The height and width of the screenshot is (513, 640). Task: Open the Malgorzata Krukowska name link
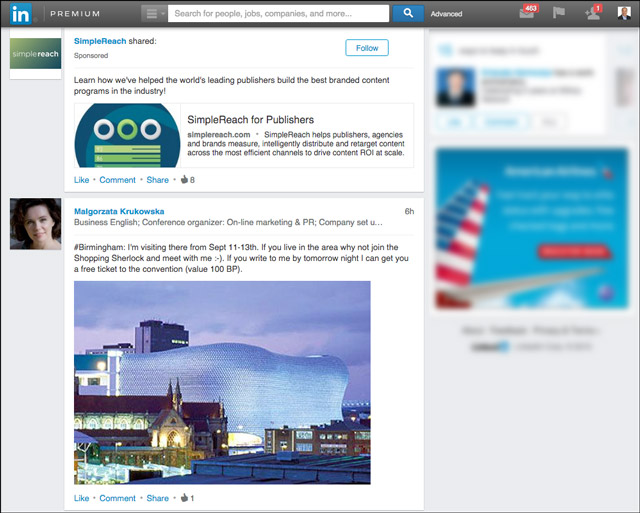[119, 211]
